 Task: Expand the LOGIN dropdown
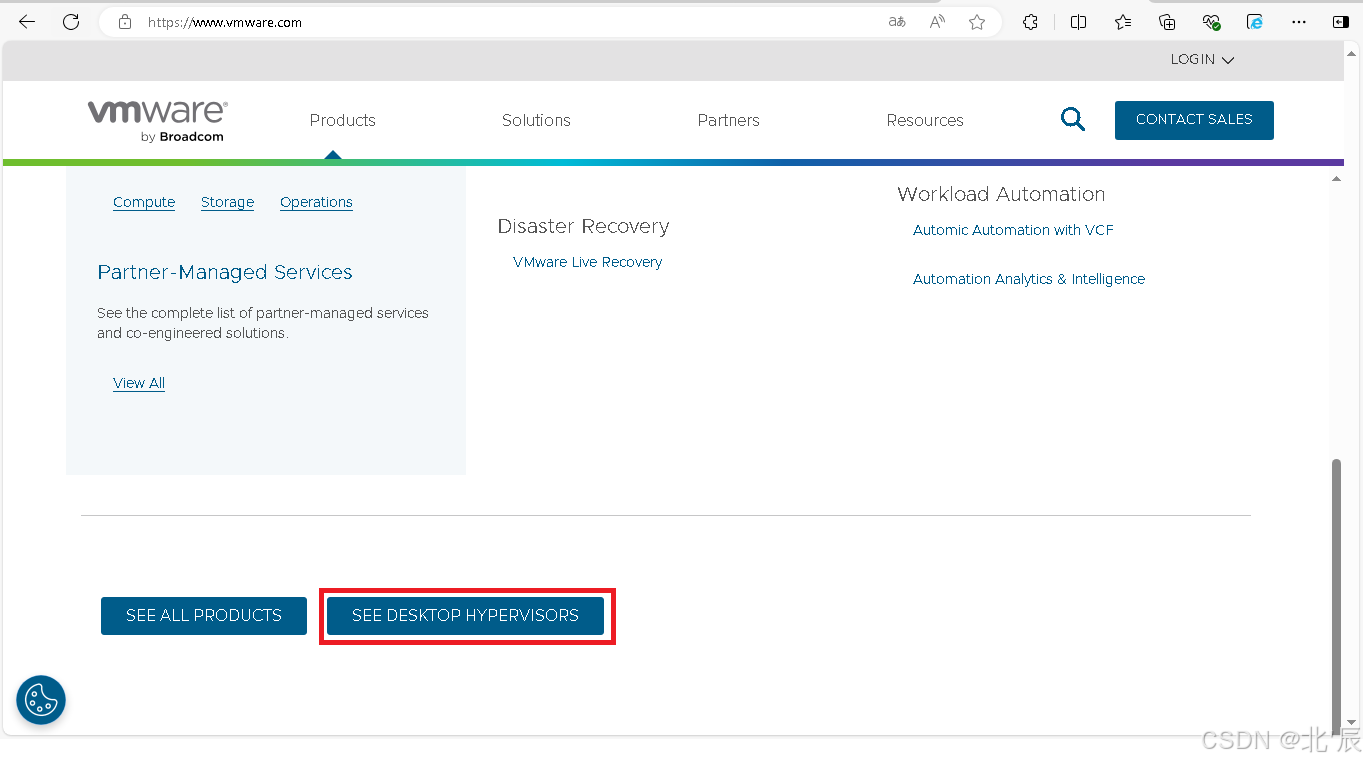click(1202, 60)
